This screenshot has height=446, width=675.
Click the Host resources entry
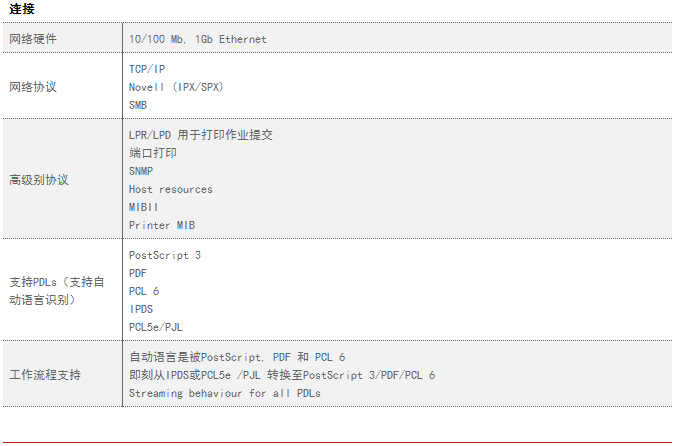pos(170,189)
